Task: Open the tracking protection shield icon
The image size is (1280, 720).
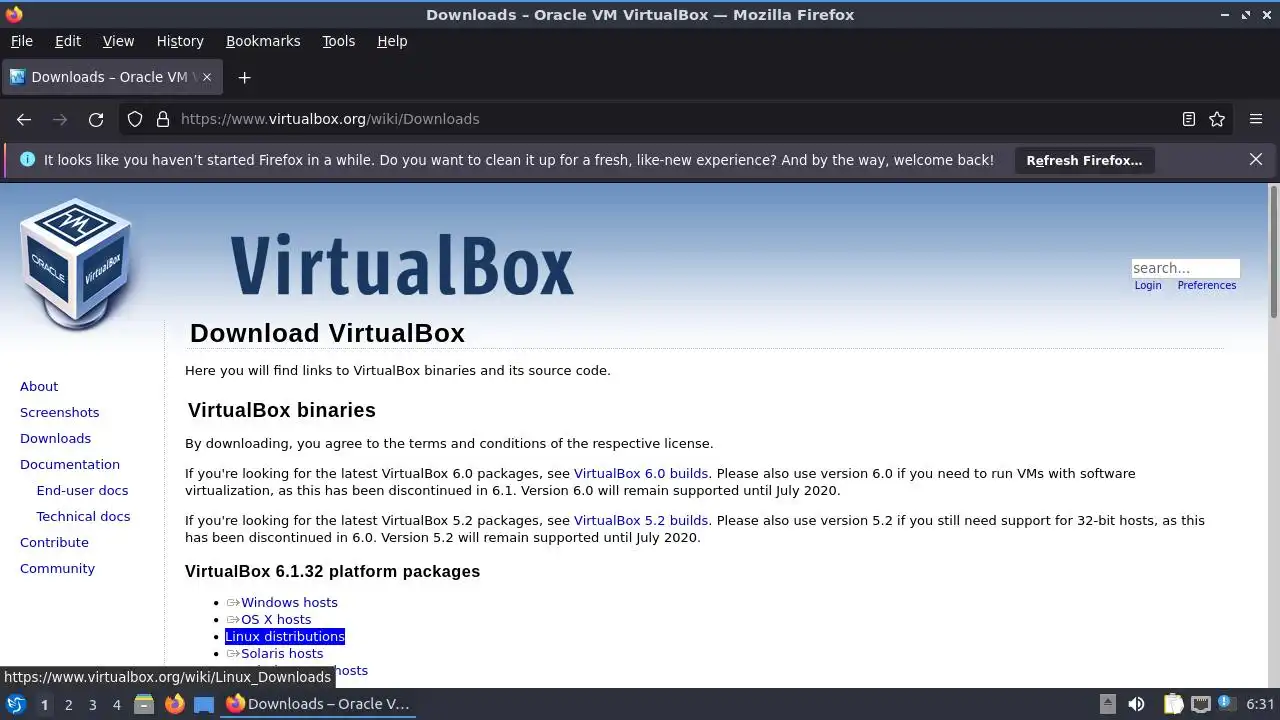Action: pyautogui.click(x=135, y=119)
